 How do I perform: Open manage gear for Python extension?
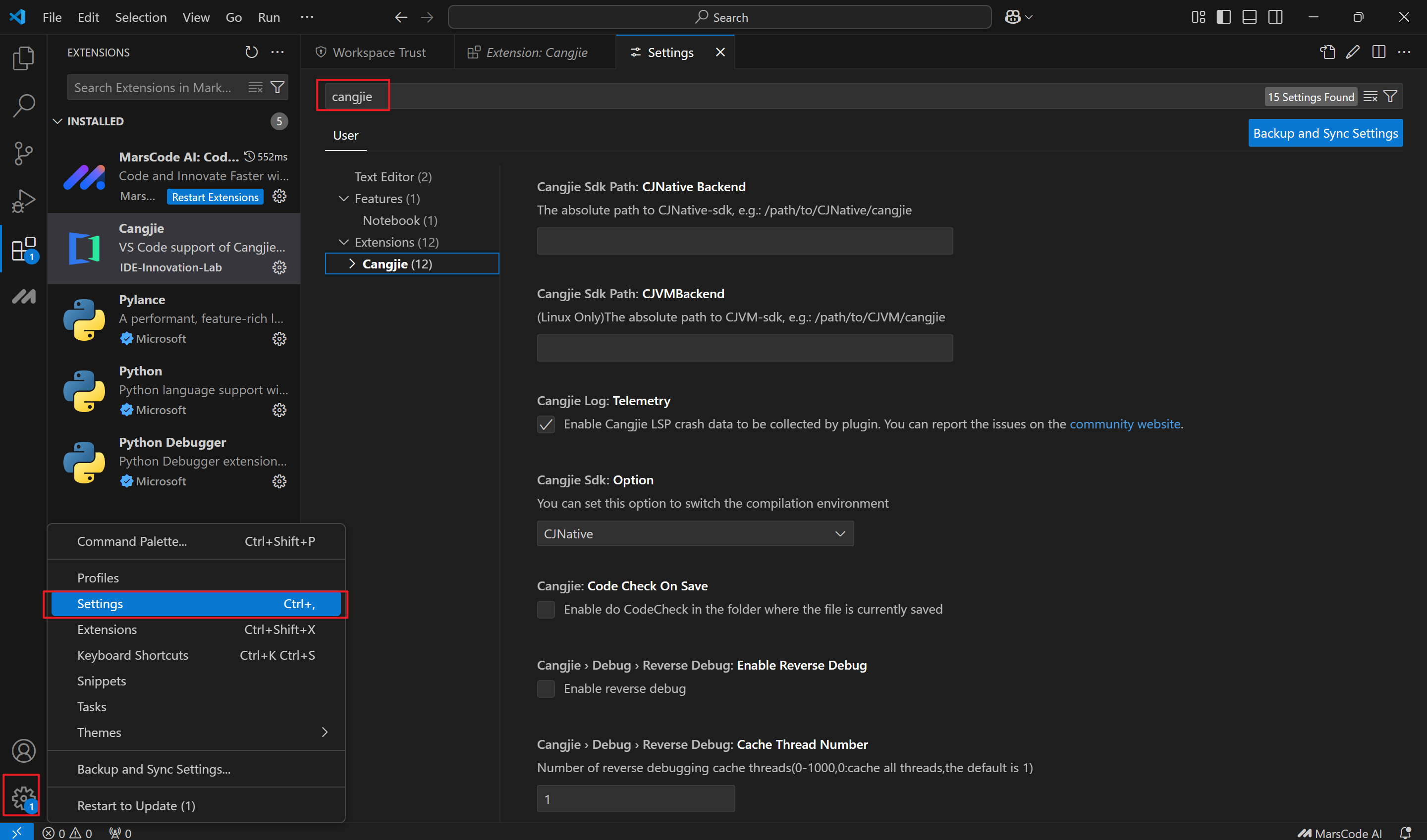point(279,410)
